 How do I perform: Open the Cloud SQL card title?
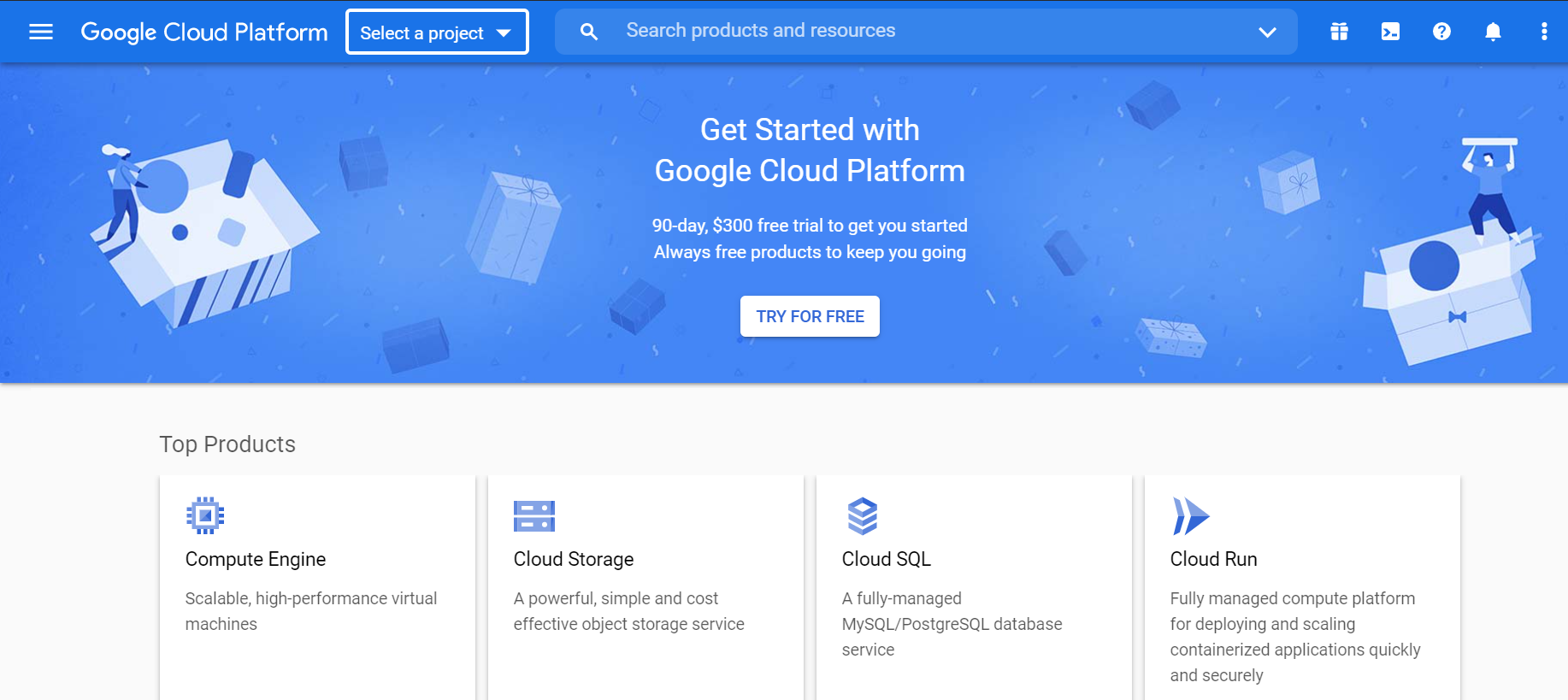click(x=887, y=559)
